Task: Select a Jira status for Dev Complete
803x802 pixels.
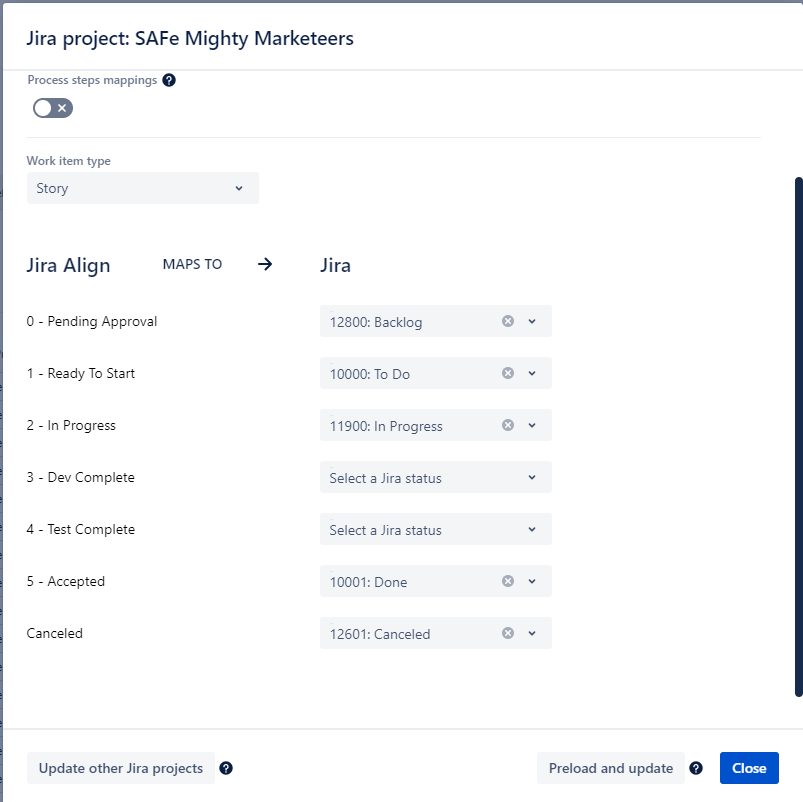Action: (435, 477)
